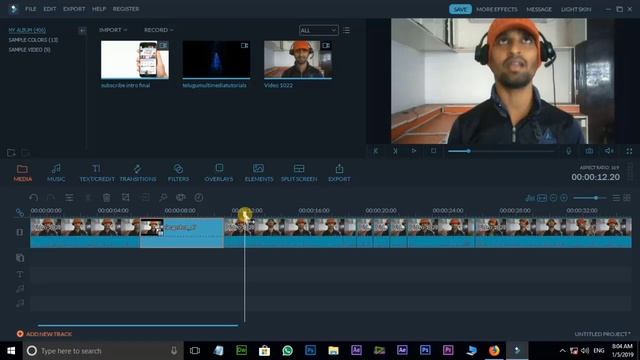Expand the RECORD dropdown
Screen dimensions: 640x360
[x=158, y=30]
